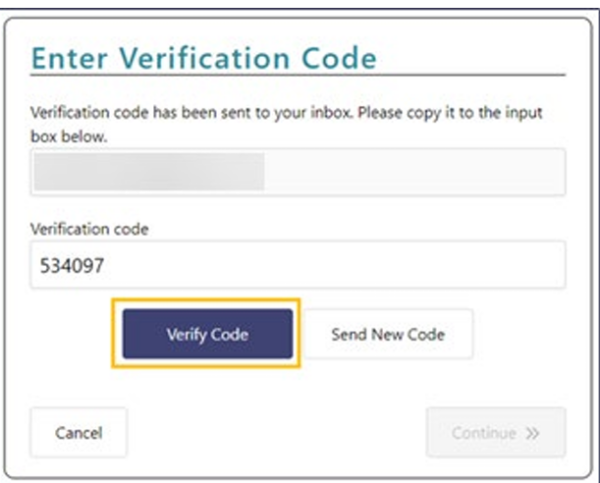Viewport: 600px width, 483px height.
Task: Click the underlined dialog title text
Action: point(204,58)
